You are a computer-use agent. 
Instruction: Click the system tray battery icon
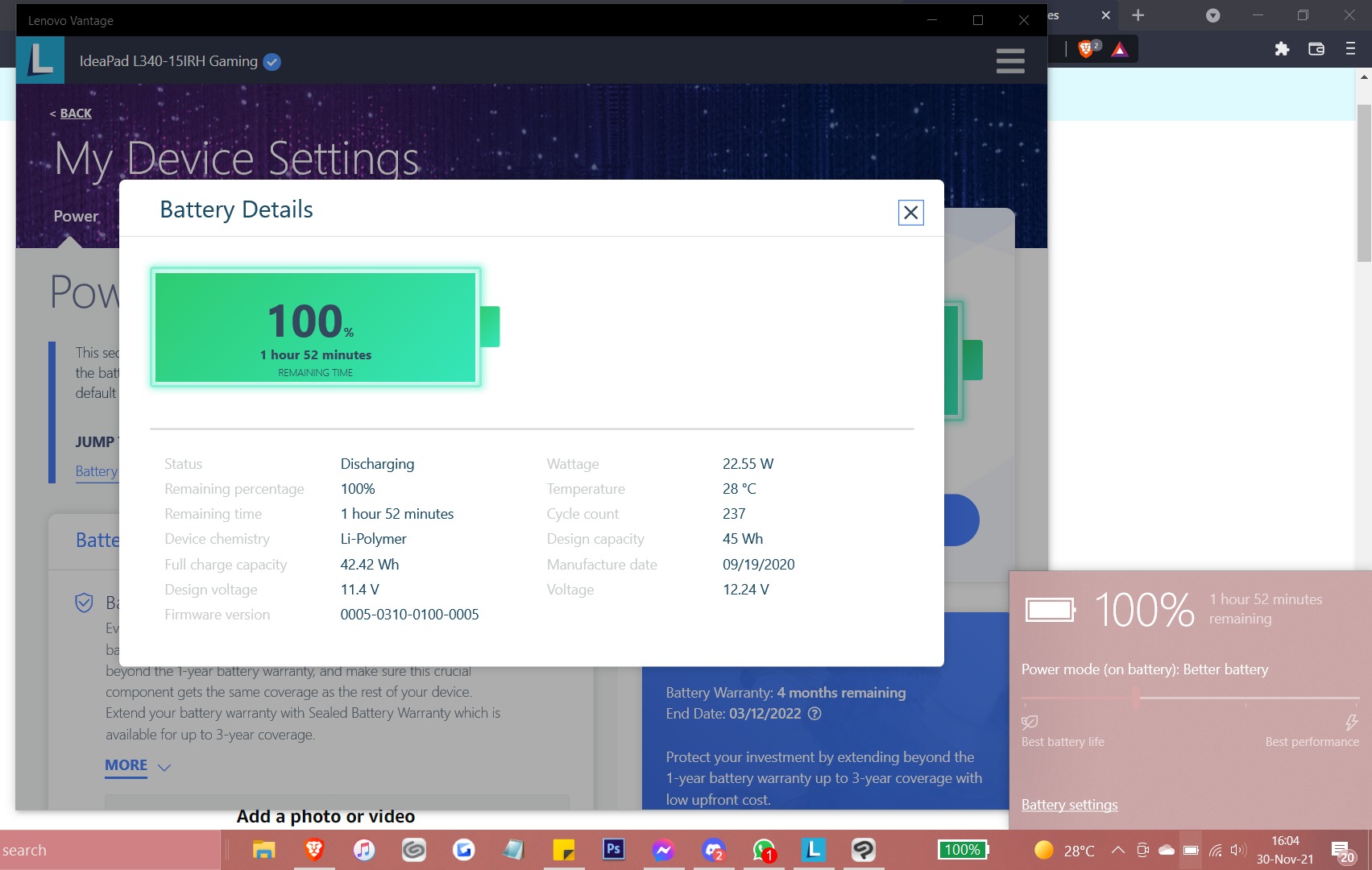(x=1191, y=850)
